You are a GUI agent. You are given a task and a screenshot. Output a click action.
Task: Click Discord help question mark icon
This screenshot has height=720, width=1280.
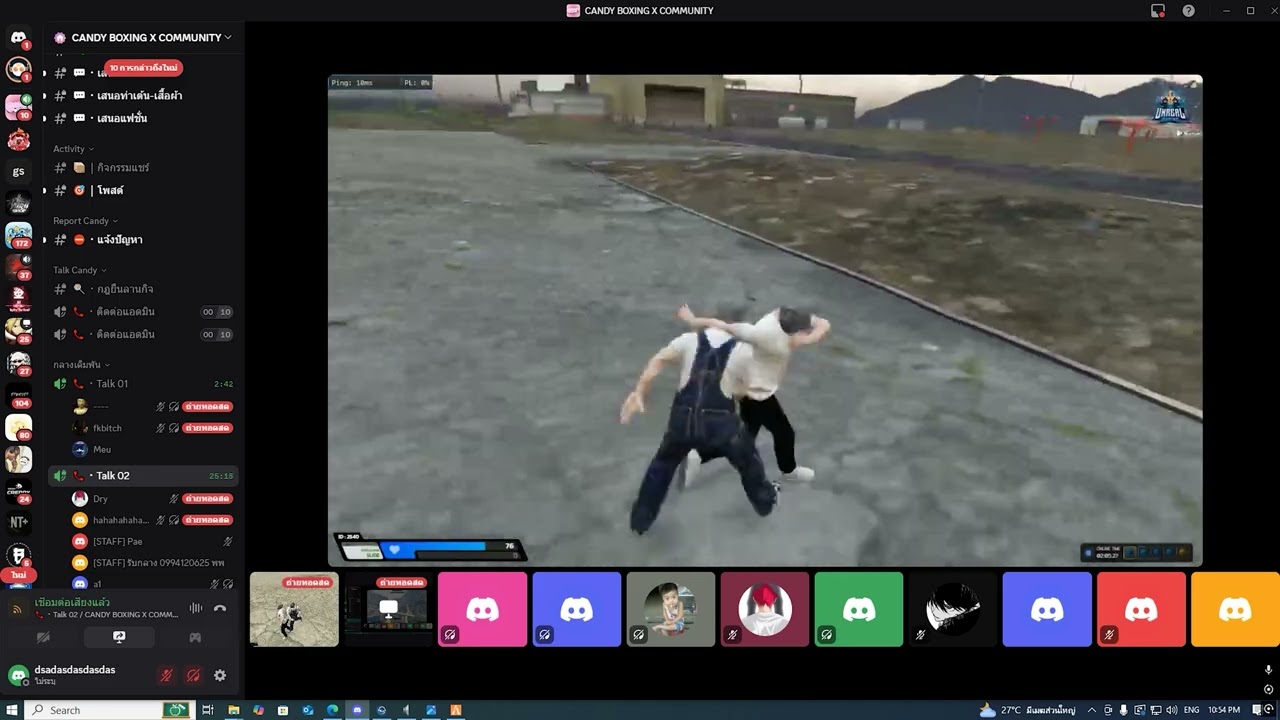click(x=1188, y=11)
